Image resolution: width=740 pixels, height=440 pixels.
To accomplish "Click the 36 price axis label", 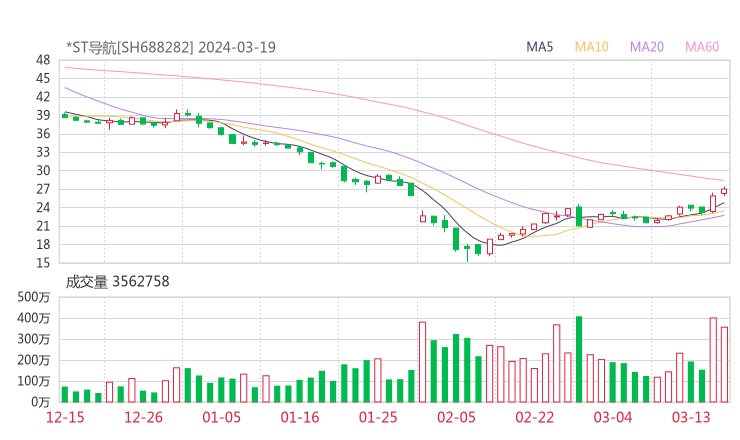I will point(43,134).
